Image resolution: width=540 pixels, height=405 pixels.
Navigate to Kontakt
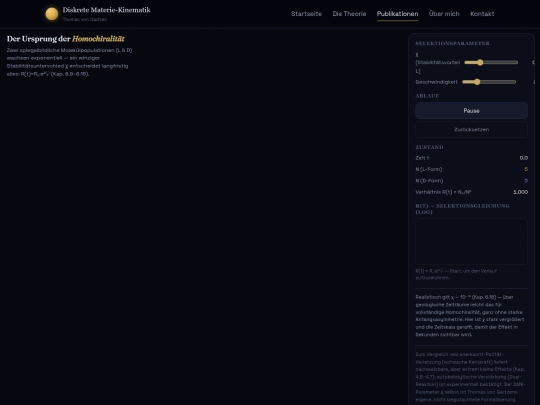tap(482, 14)
